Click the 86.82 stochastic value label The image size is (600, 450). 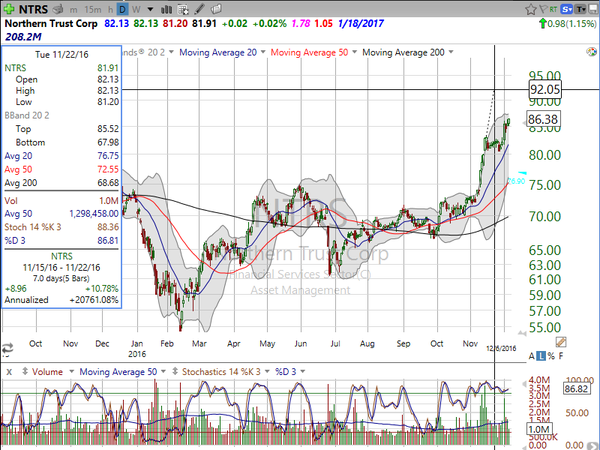click(576, 389)
